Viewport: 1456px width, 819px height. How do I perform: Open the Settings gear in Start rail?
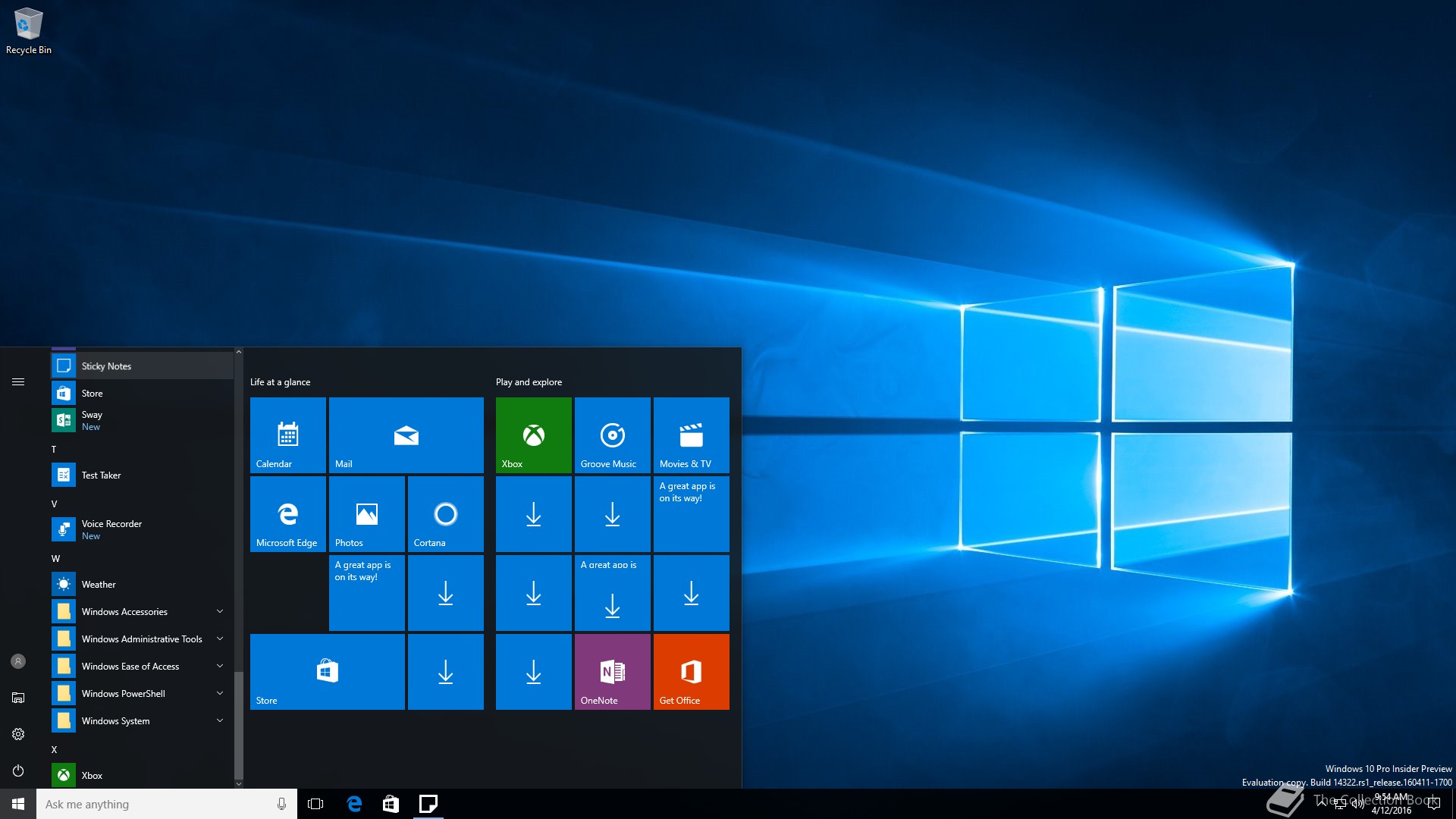point(18,734)
